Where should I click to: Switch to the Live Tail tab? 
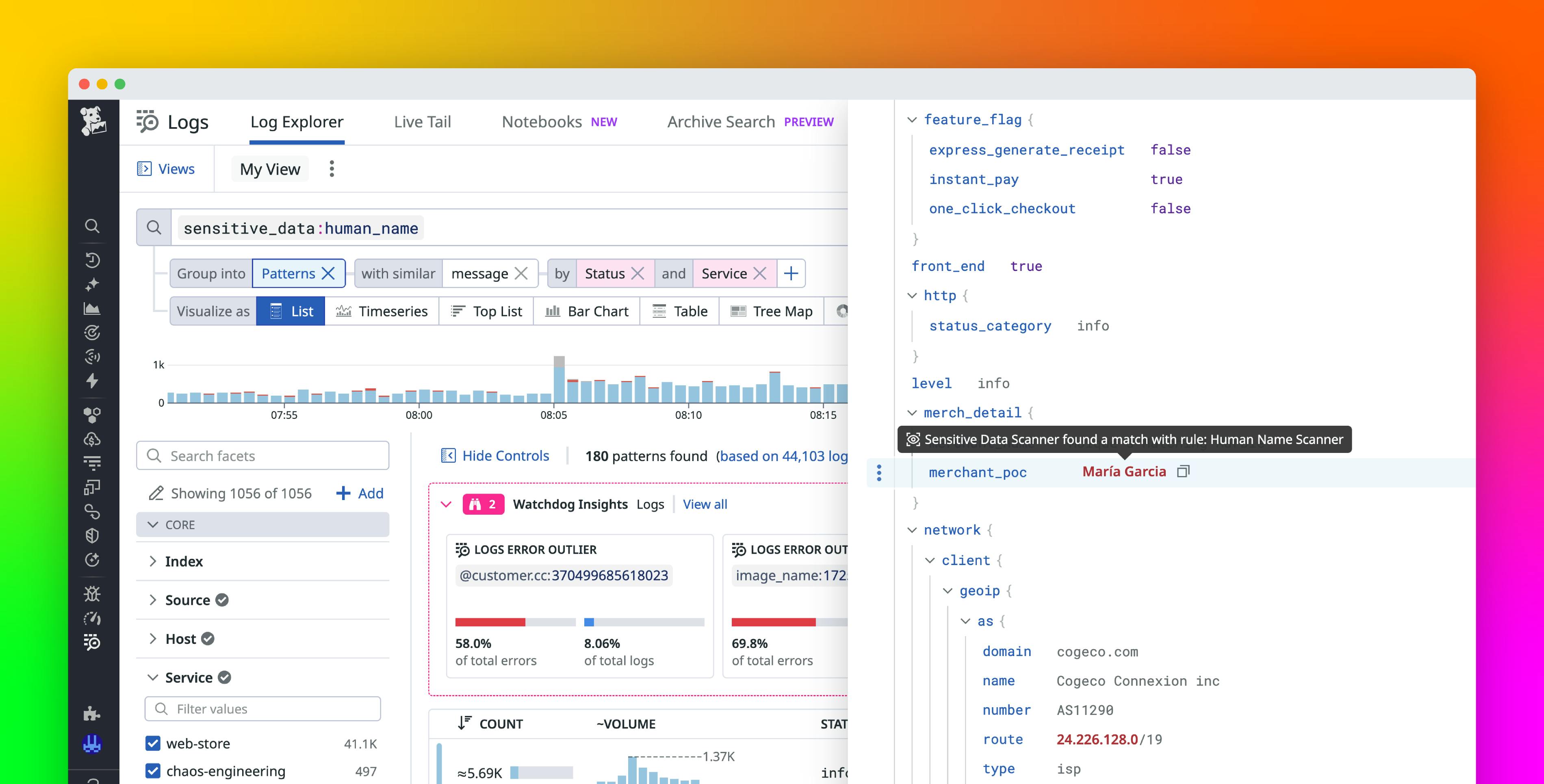click(422, 122)
